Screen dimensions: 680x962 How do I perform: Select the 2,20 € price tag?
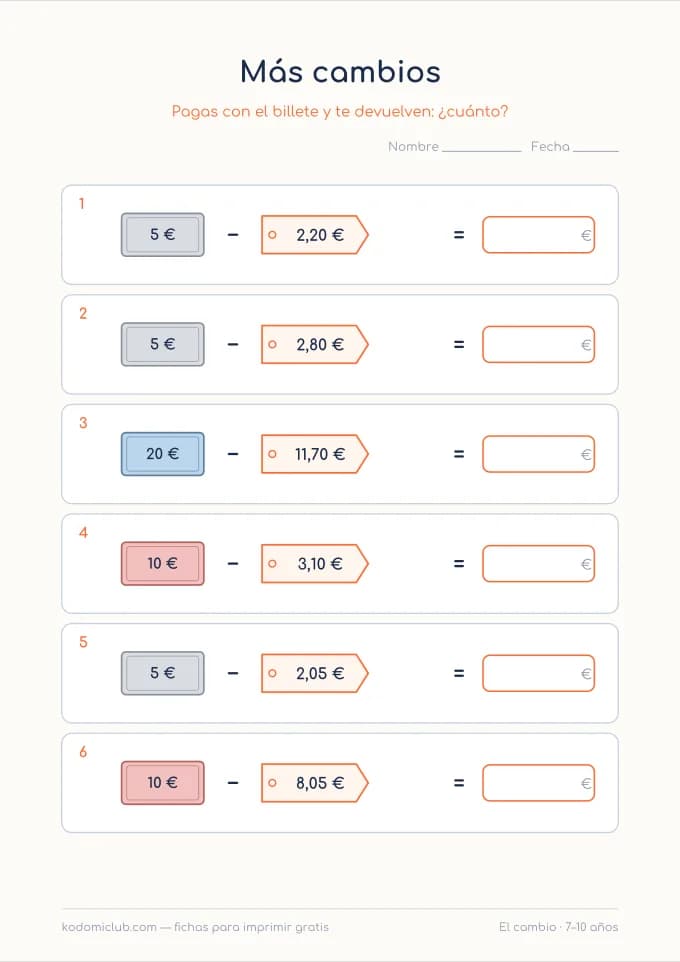point(314,234)
